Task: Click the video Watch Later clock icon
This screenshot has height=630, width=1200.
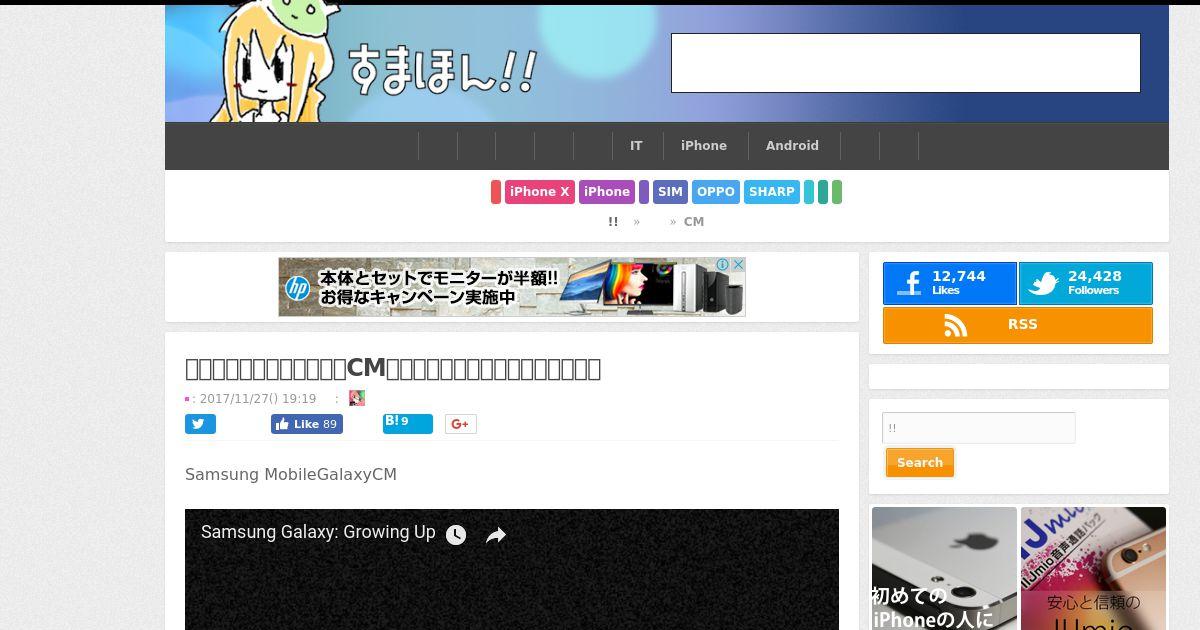Action: coord(456,535)
